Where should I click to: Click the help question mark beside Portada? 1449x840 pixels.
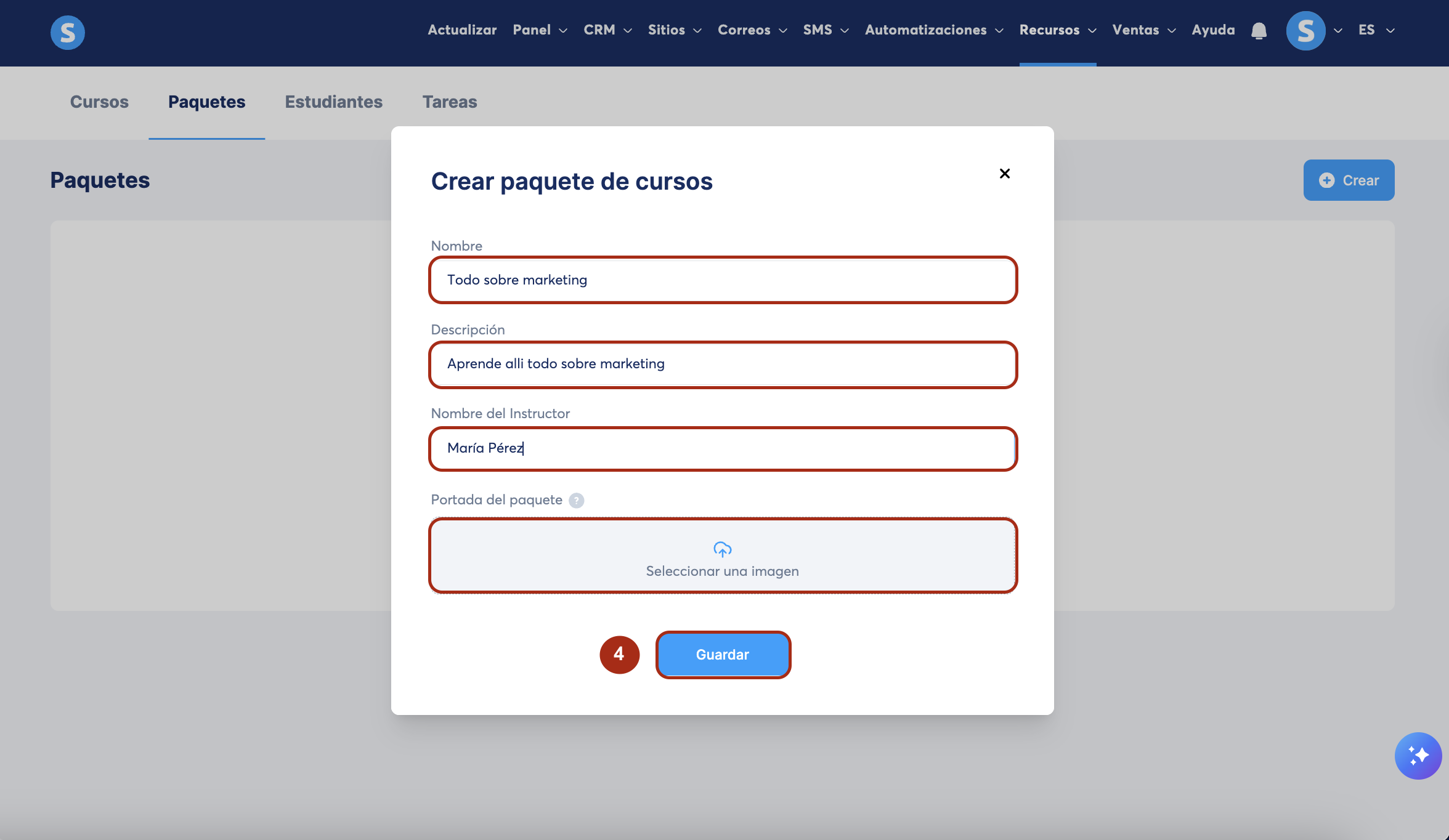576,500
